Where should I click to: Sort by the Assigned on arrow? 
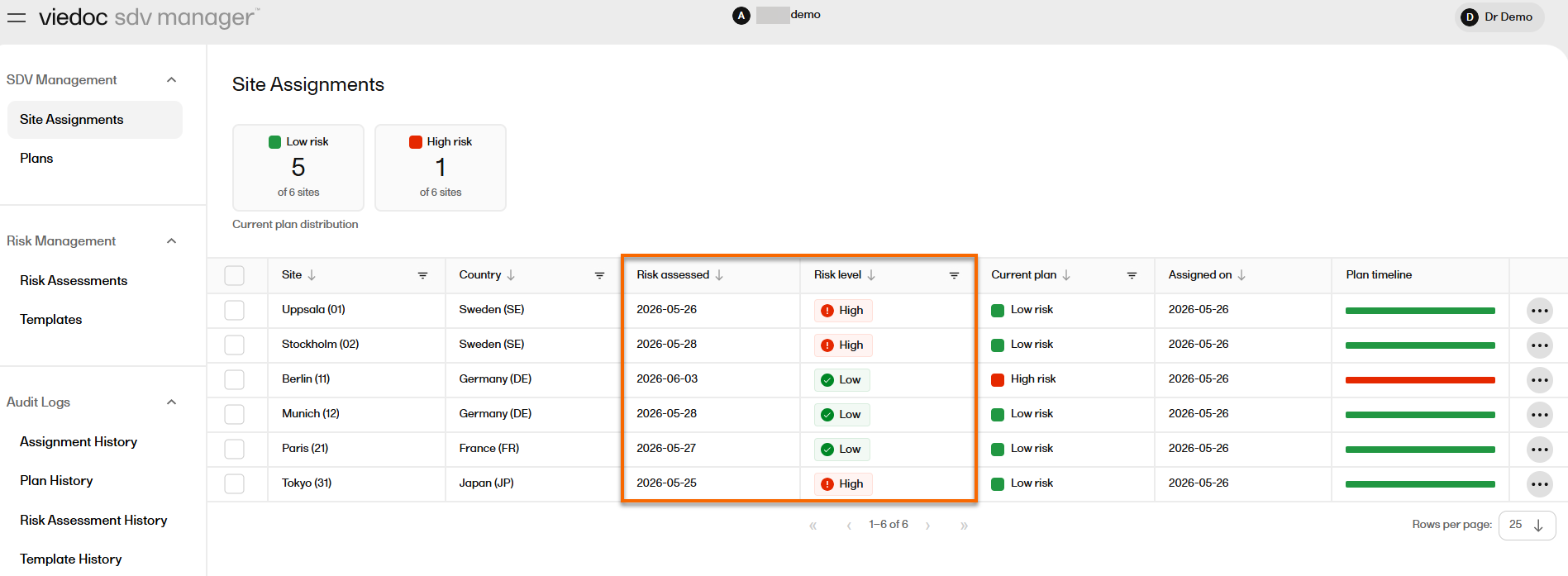1242,275
